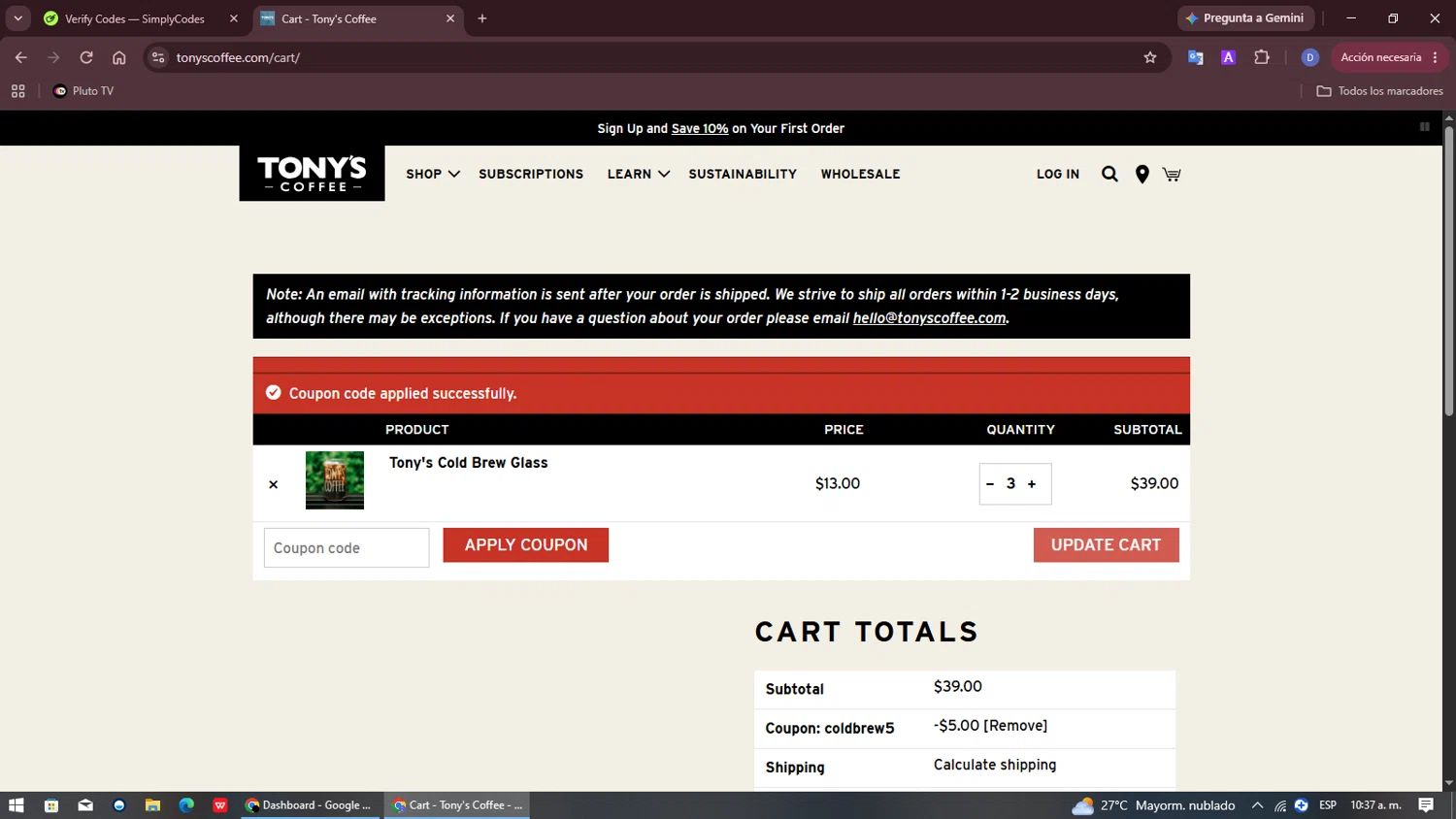Click the UPDATE CART button

tap(1106, 545)
